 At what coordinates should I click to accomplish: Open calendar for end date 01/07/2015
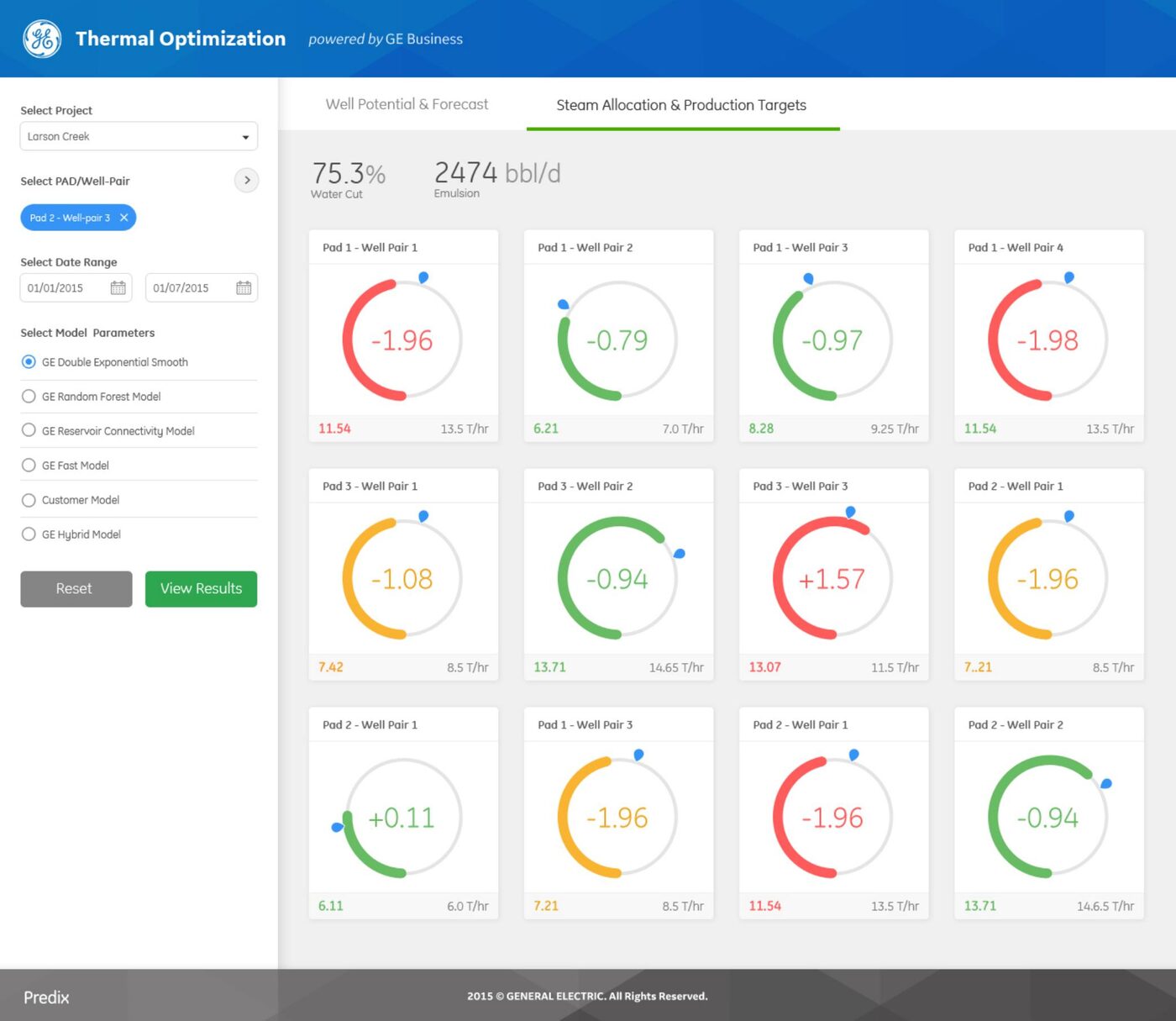coord(244,288)
